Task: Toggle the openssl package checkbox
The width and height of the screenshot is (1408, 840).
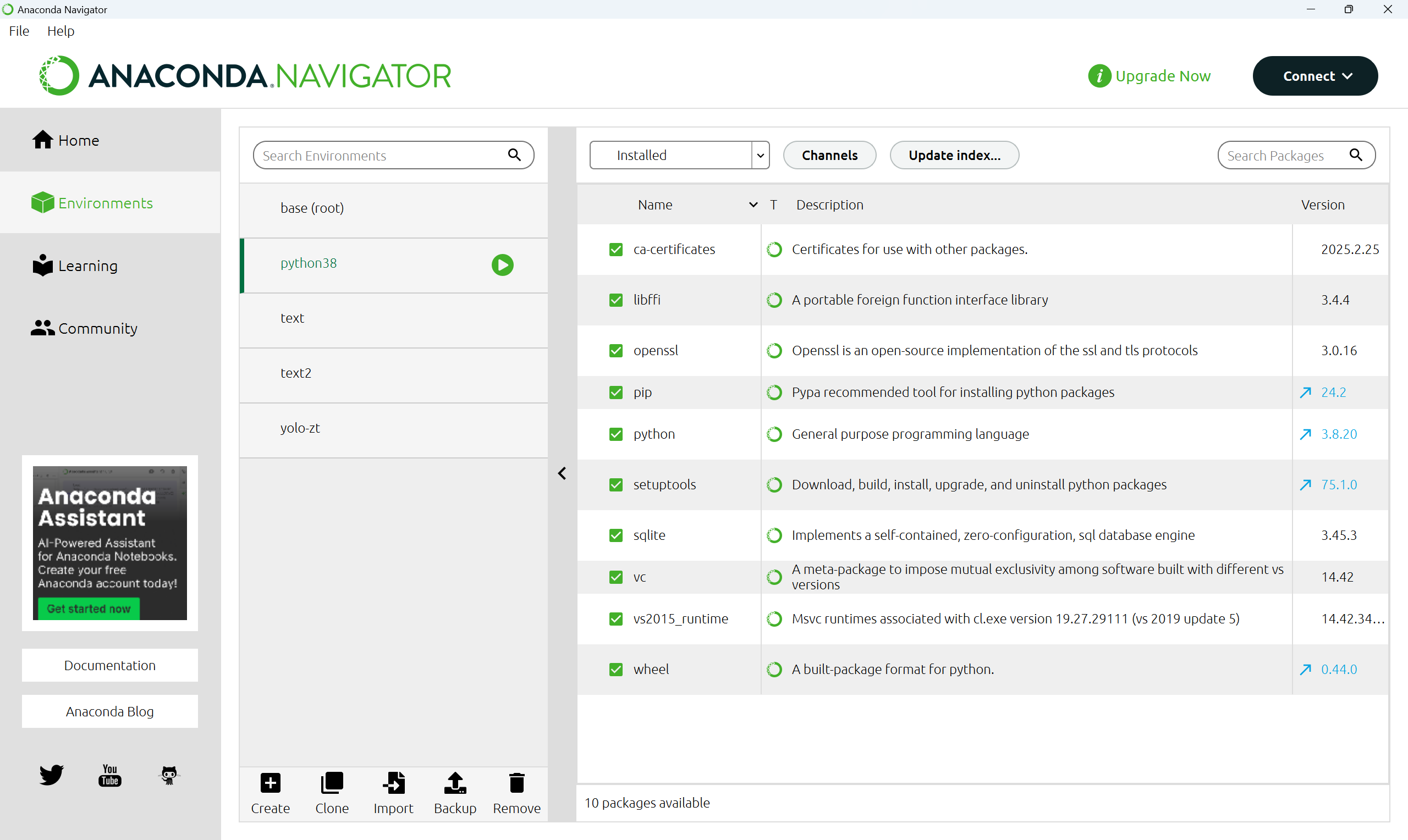Action: click(x=615, y=350)
